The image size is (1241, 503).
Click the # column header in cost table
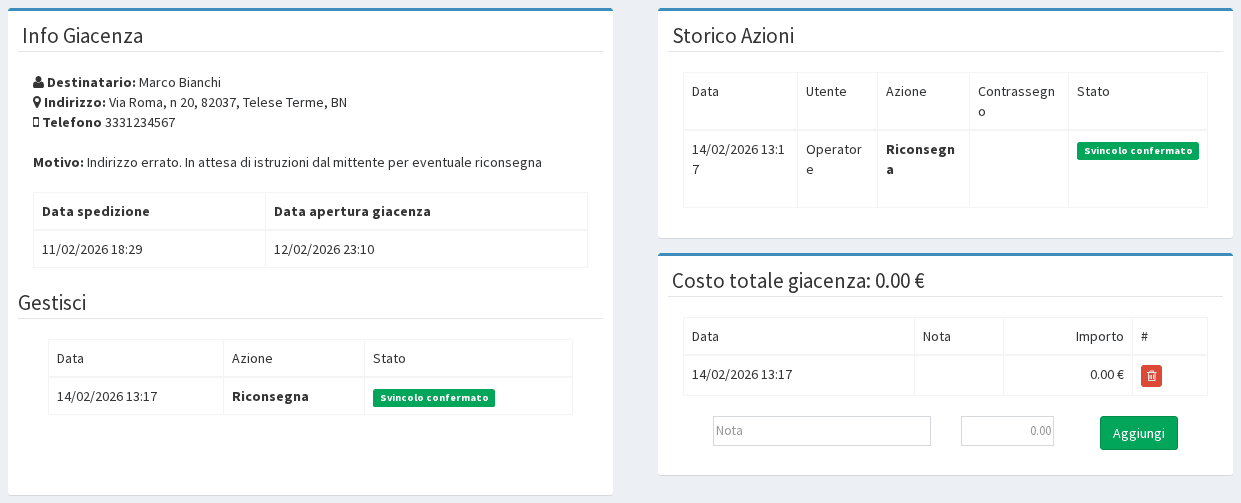click(1145, 336)
